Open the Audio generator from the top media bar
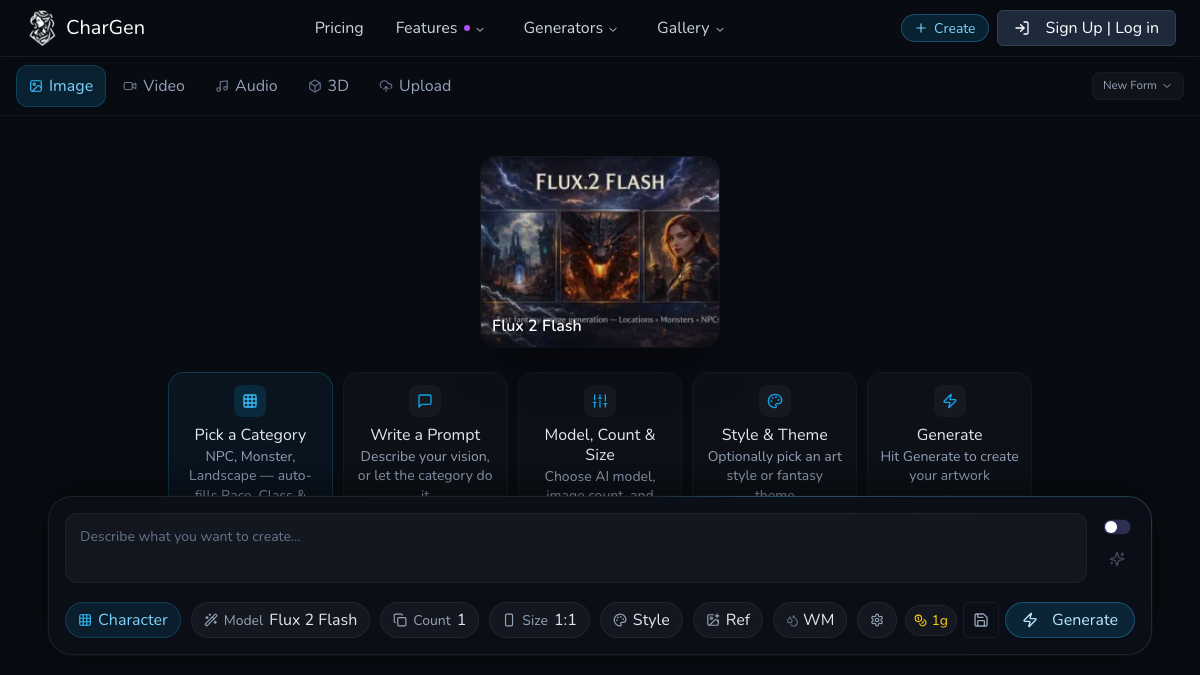 [x=246, y=86]
